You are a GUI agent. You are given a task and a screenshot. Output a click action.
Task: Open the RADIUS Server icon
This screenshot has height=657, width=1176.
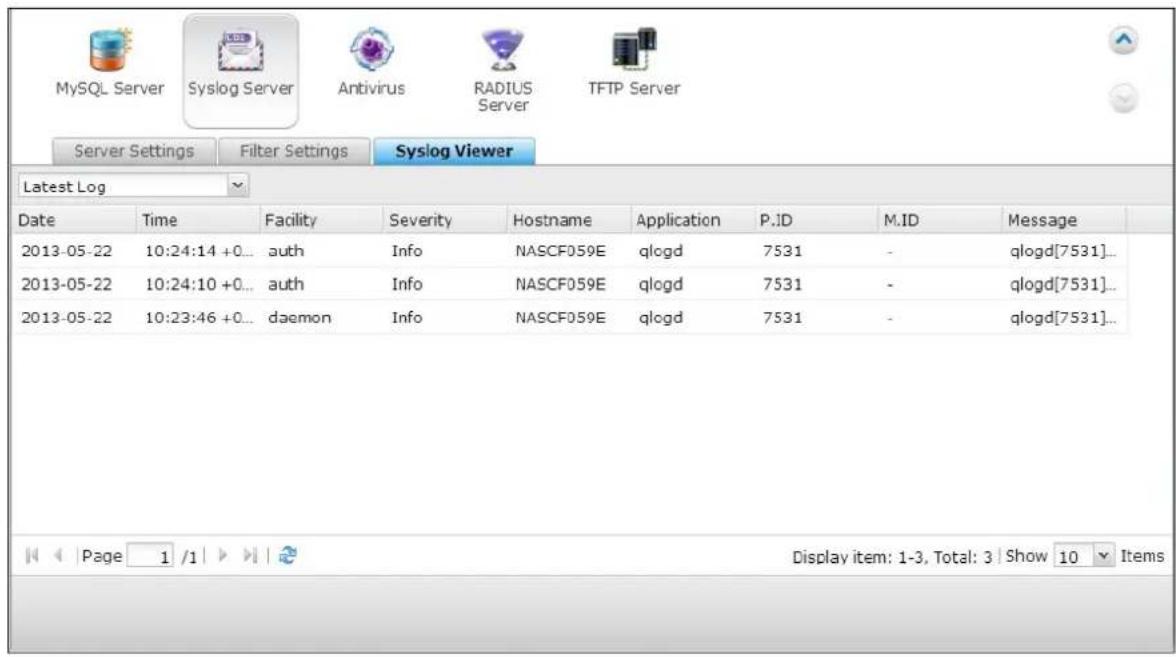[x=502, y=70]
